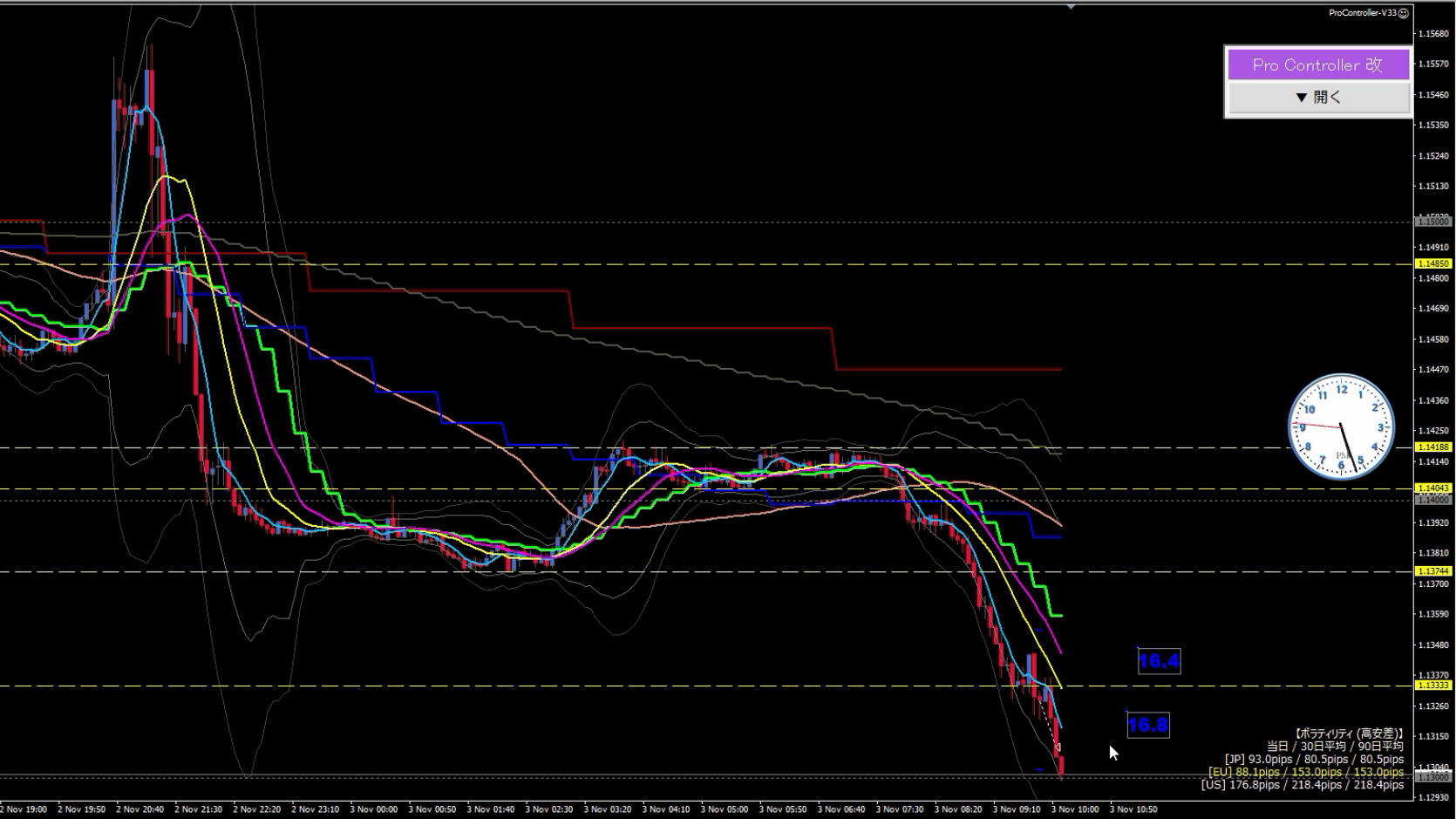Click the 2 Nov 19:00 time axis label

point(24,809)
